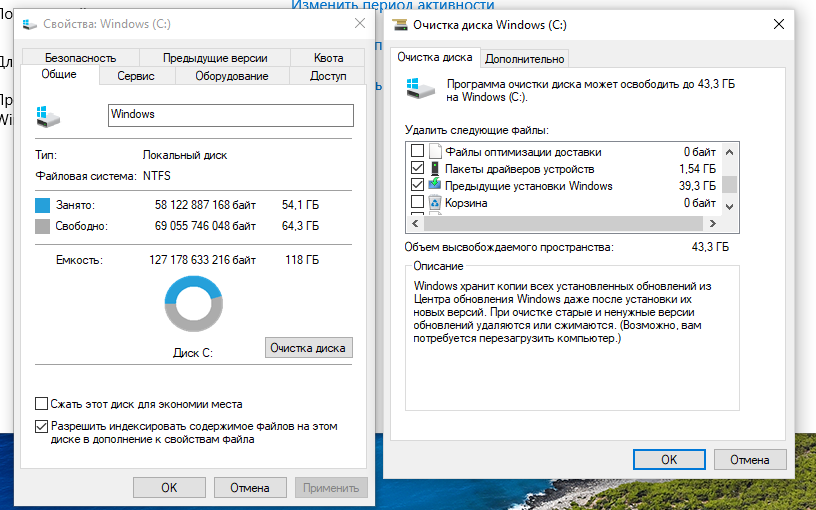Click the file list scroll down arrow
Viewport: 816px width, 510px height.
click(730, 207)
